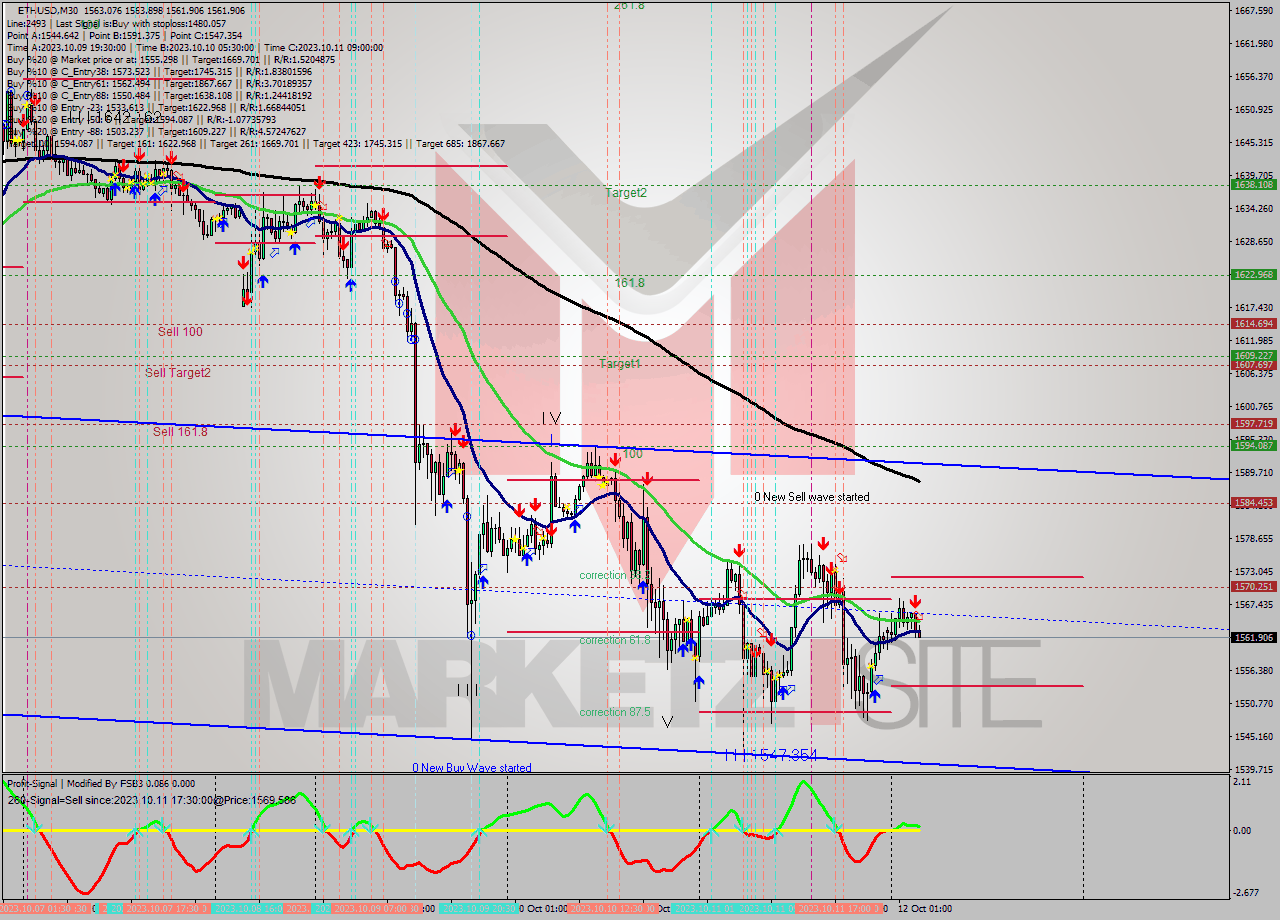
Task: Click the indicator scale value 2.11
Action: [x=1241, y=783]
